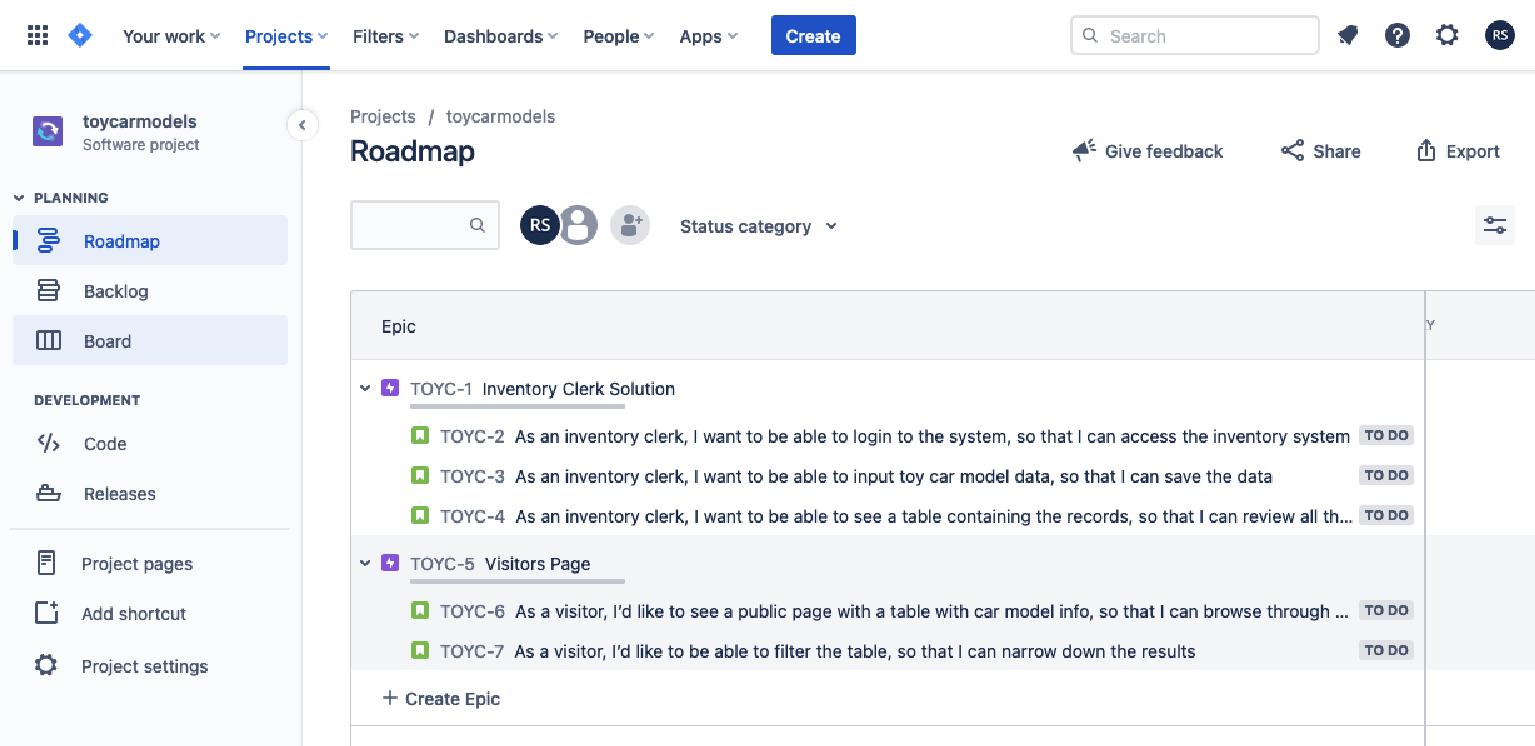This screenshot has height=746, width=1535.
Task: Collapse the TOYC-5 Visitors Page epic
Action: (x=365, y=563)
